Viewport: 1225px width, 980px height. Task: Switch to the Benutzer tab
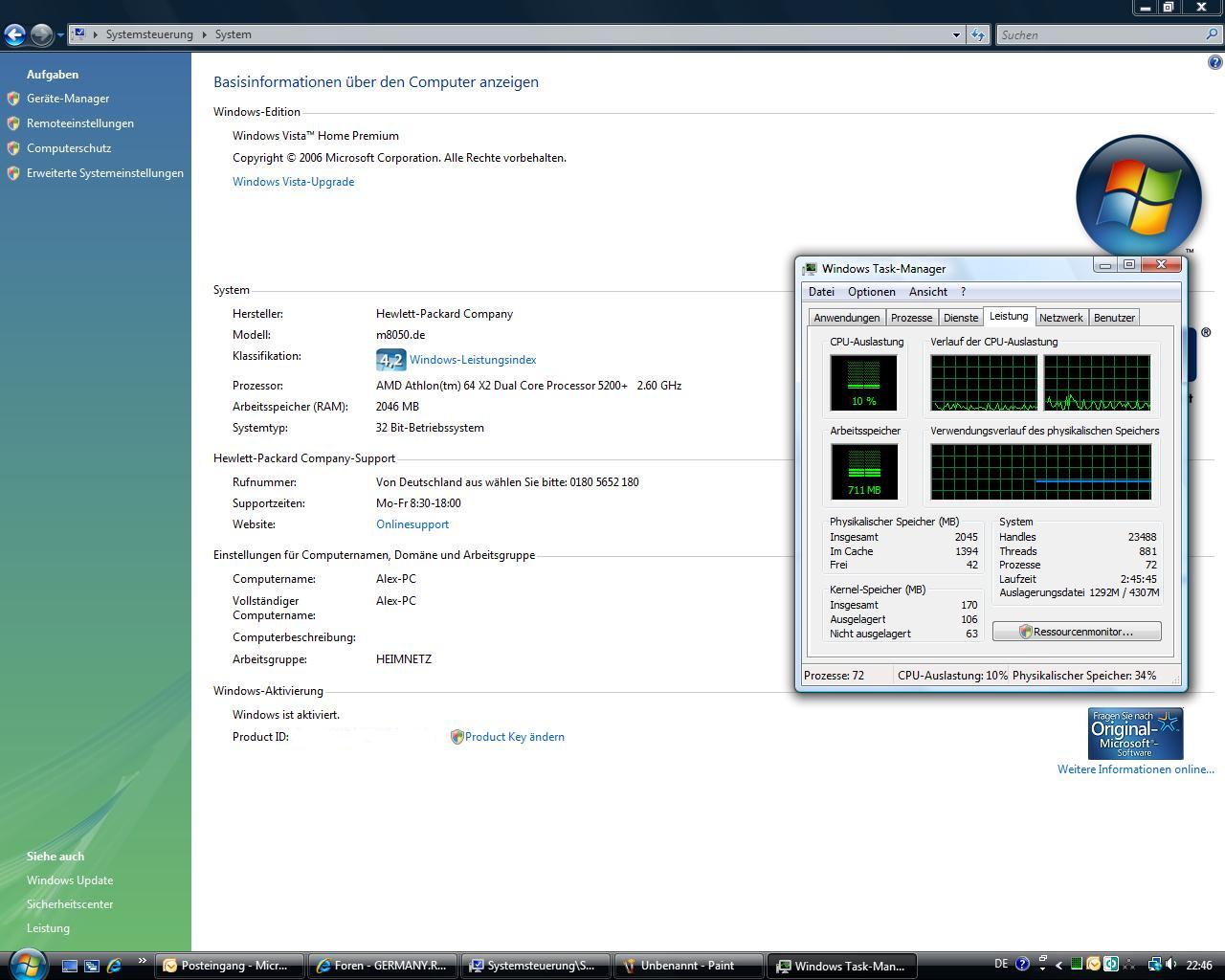click(x=1114, y=318)
